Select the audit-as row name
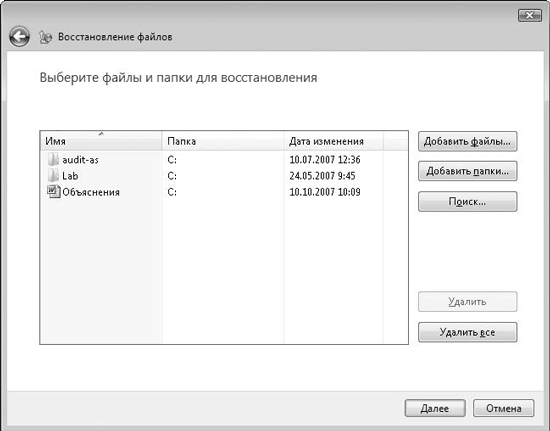550x431 pixels. 80,160
